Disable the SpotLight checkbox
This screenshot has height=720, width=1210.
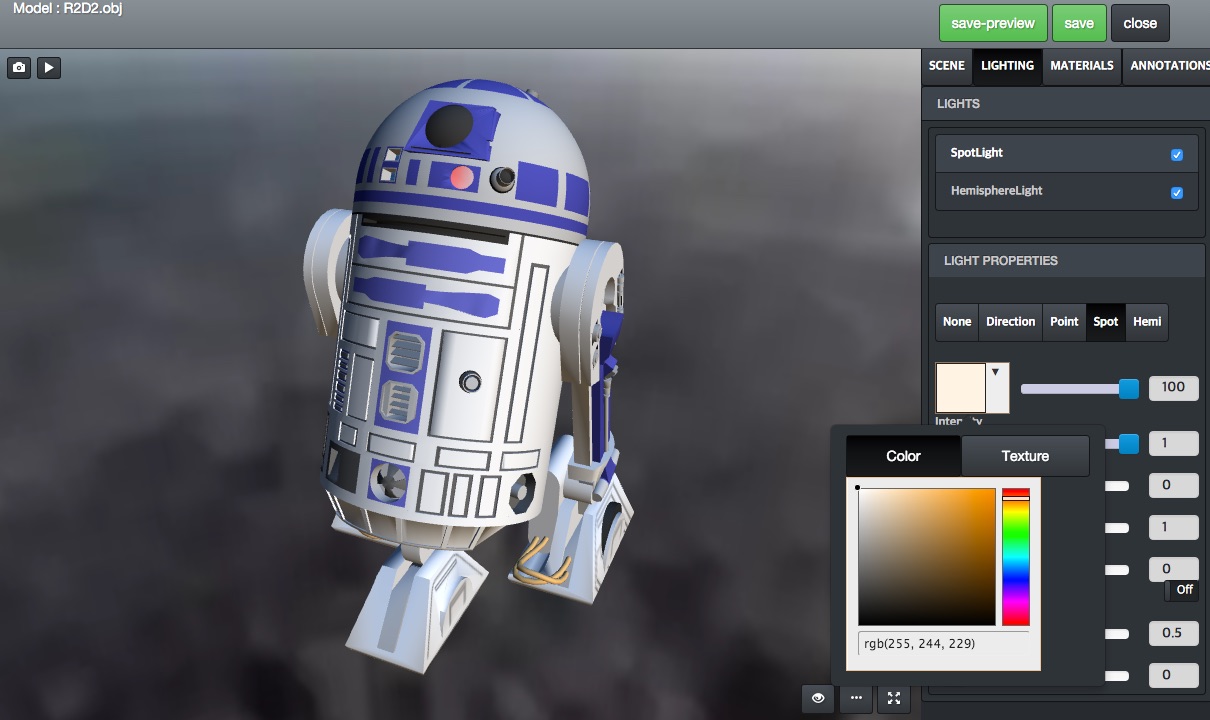coord(1177,155)
